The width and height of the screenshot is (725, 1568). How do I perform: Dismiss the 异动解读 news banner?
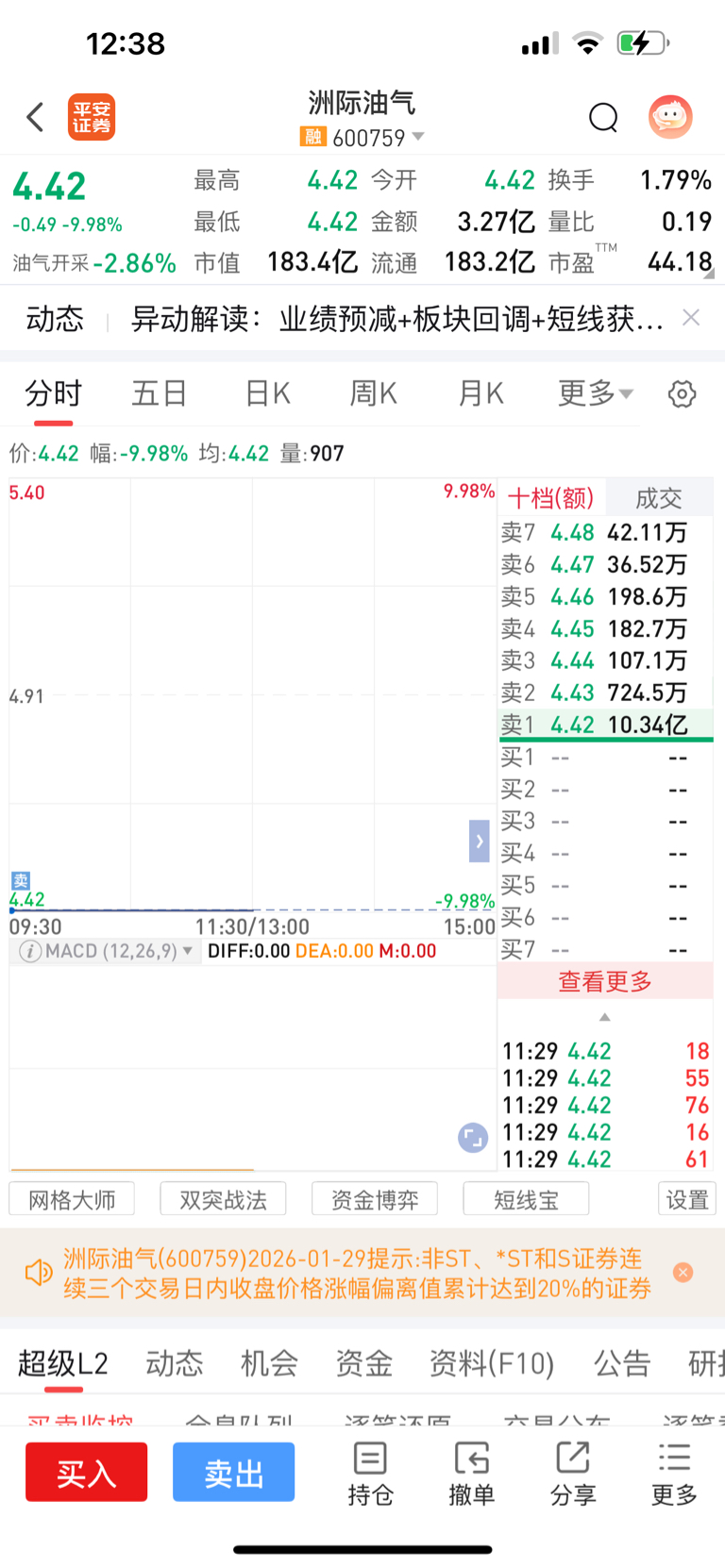pos(691,318)
